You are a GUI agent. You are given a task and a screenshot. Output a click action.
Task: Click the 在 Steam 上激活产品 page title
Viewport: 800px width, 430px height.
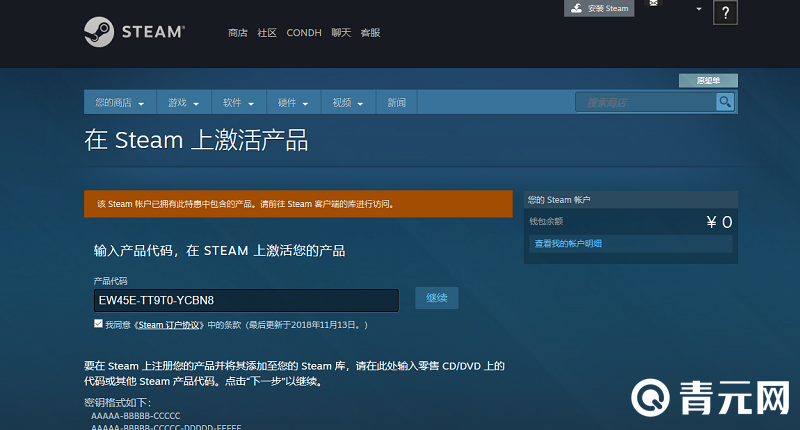tap(196, 140)
